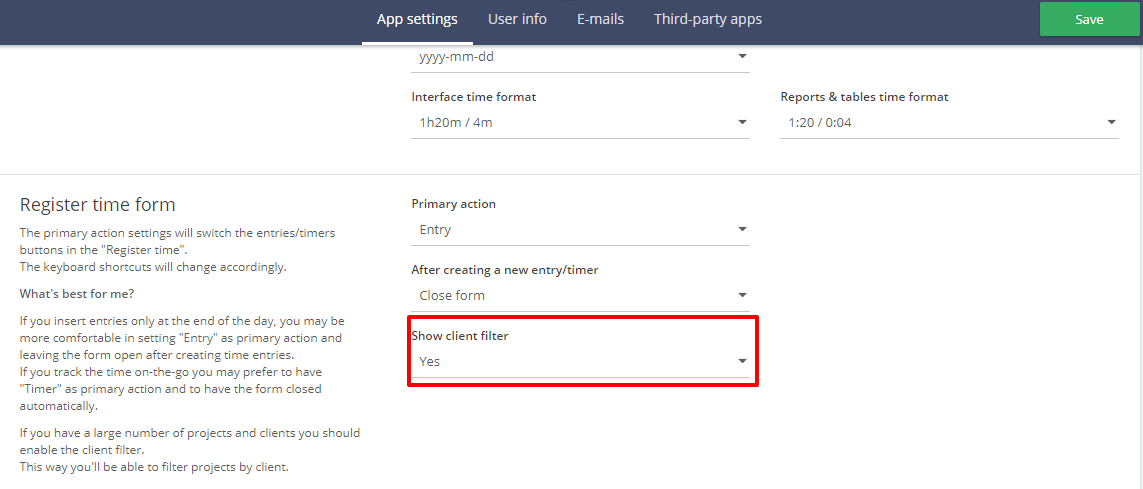Click the Interface time format dropdown arrow

coord(742,122)
